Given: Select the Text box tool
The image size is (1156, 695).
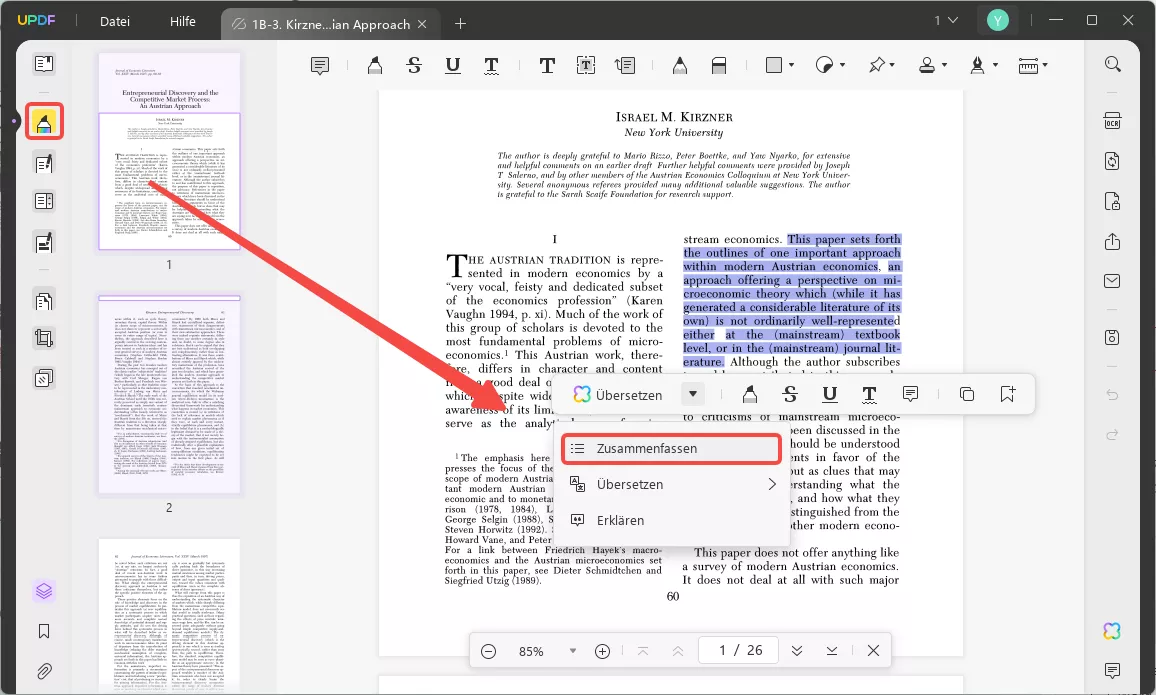Looking at the screenshot, I should (x=585, y=66).
